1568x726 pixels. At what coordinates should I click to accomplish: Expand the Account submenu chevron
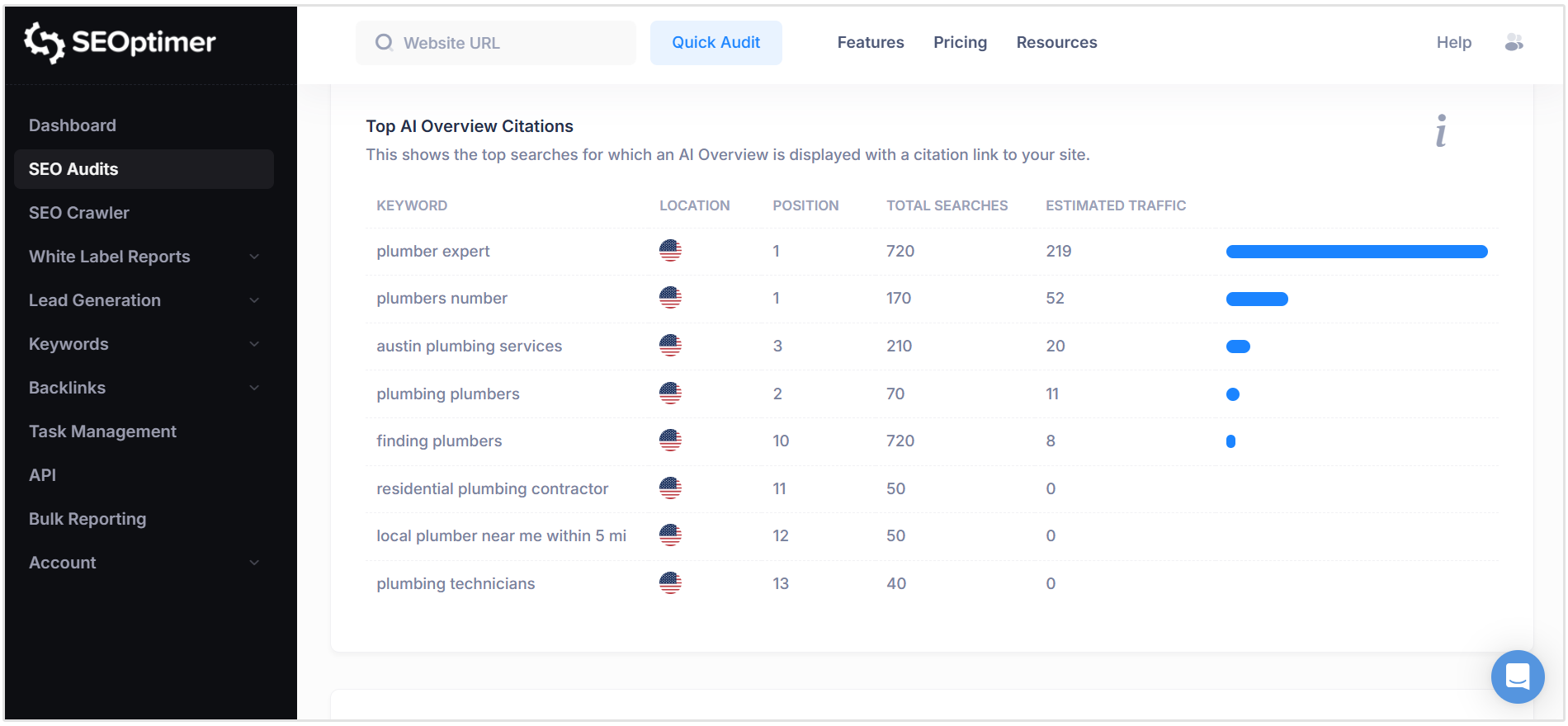(x=254, y=563)
